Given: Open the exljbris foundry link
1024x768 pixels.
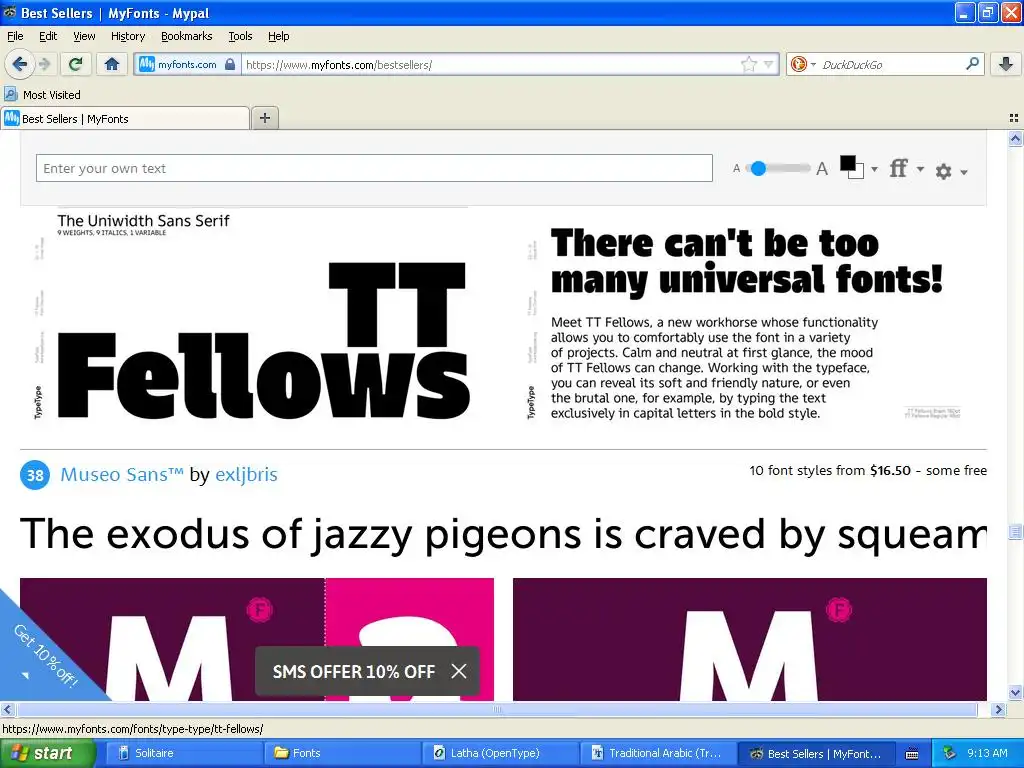Looking at the screenshot, I should tap(246, 474).
